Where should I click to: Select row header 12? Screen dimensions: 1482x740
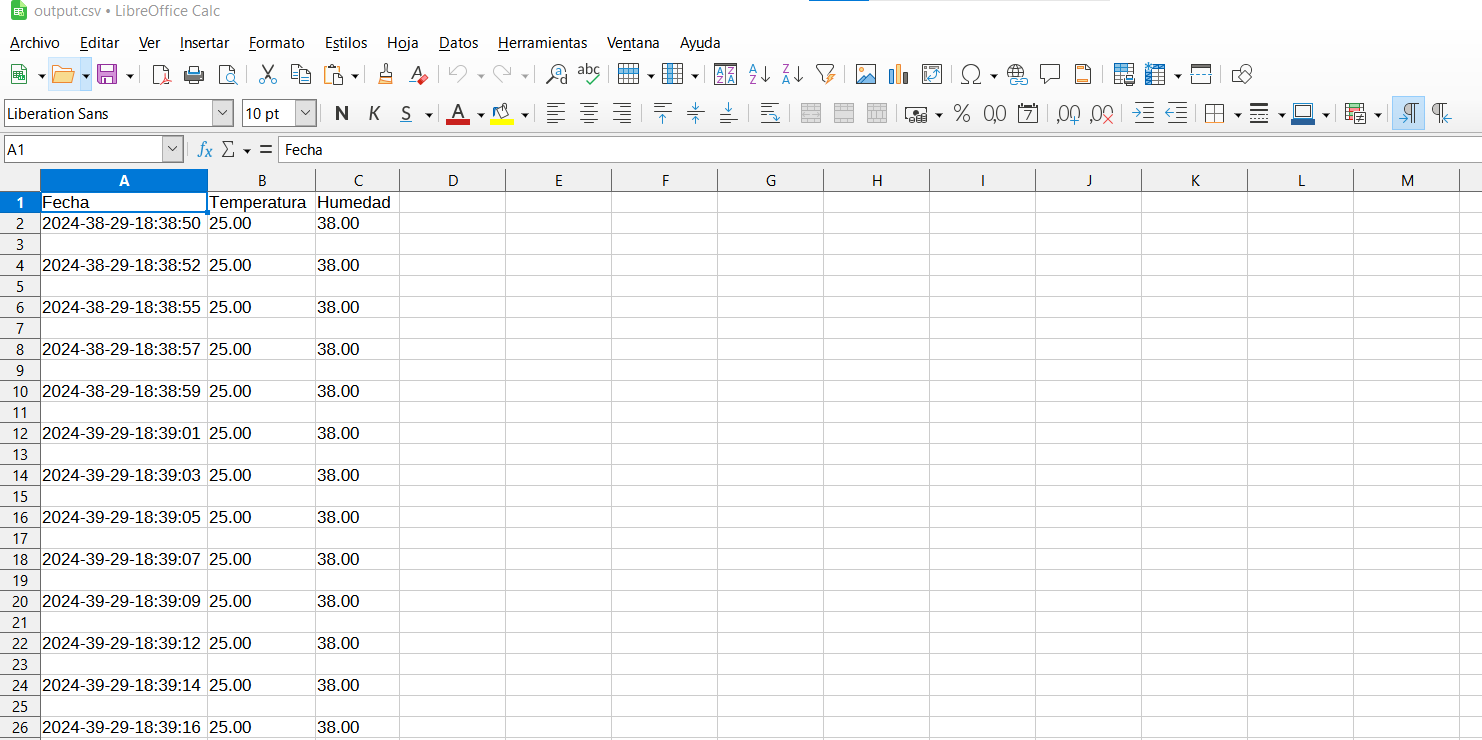point(20,434)
